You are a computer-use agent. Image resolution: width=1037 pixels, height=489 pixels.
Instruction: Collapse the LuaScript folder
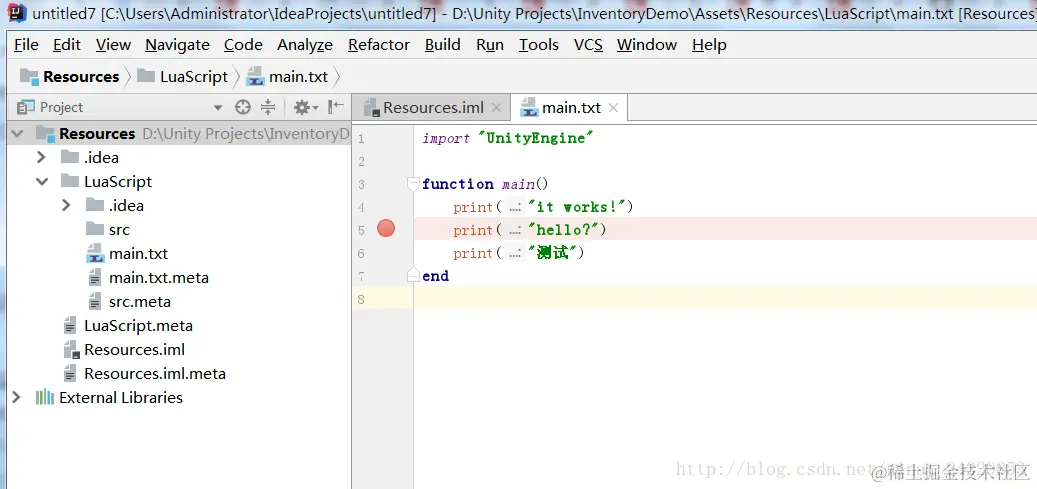pyautogui.click(x=42, y=181)
